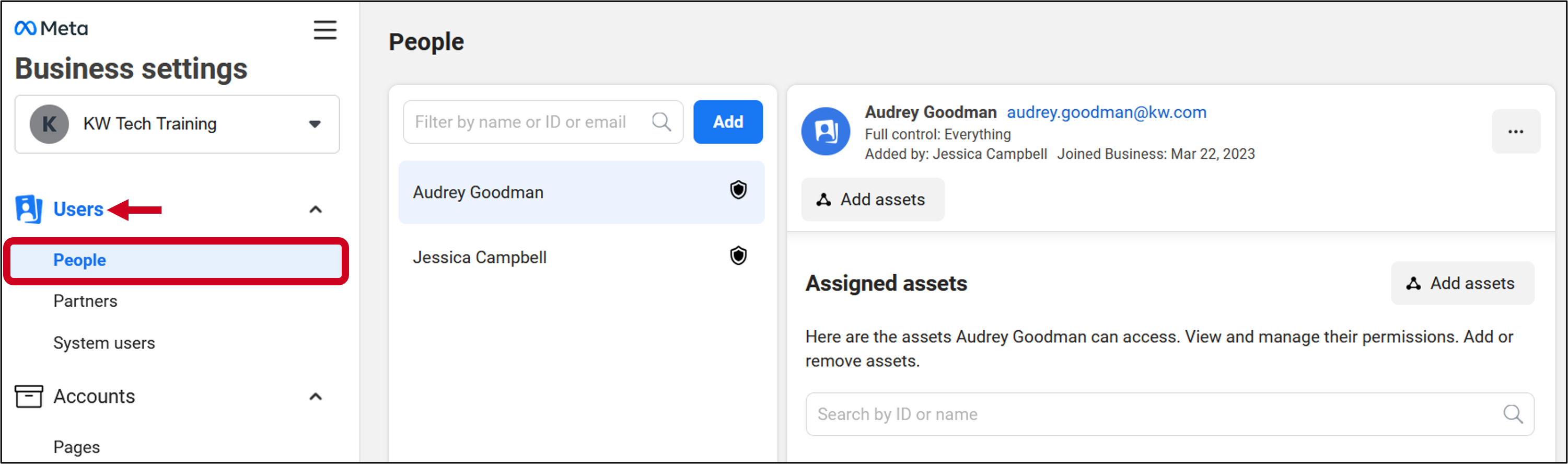Click the Full control: Everything text
The width and height of the screenshot is (1568, 464).
(x=938, y=135)
